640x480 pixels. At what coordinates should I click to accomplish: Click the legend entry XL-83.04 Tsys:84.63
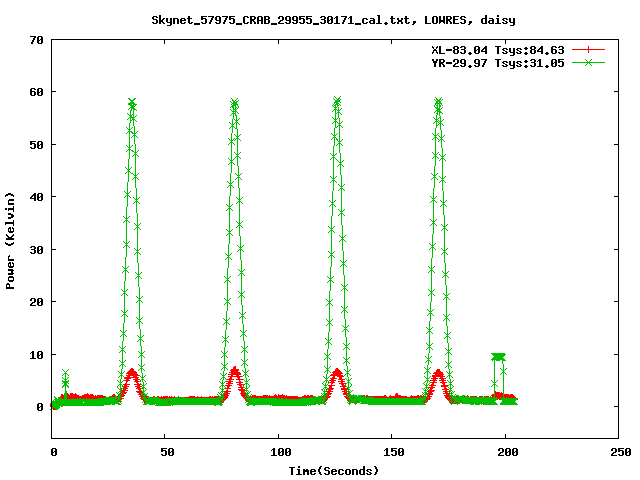498,50
